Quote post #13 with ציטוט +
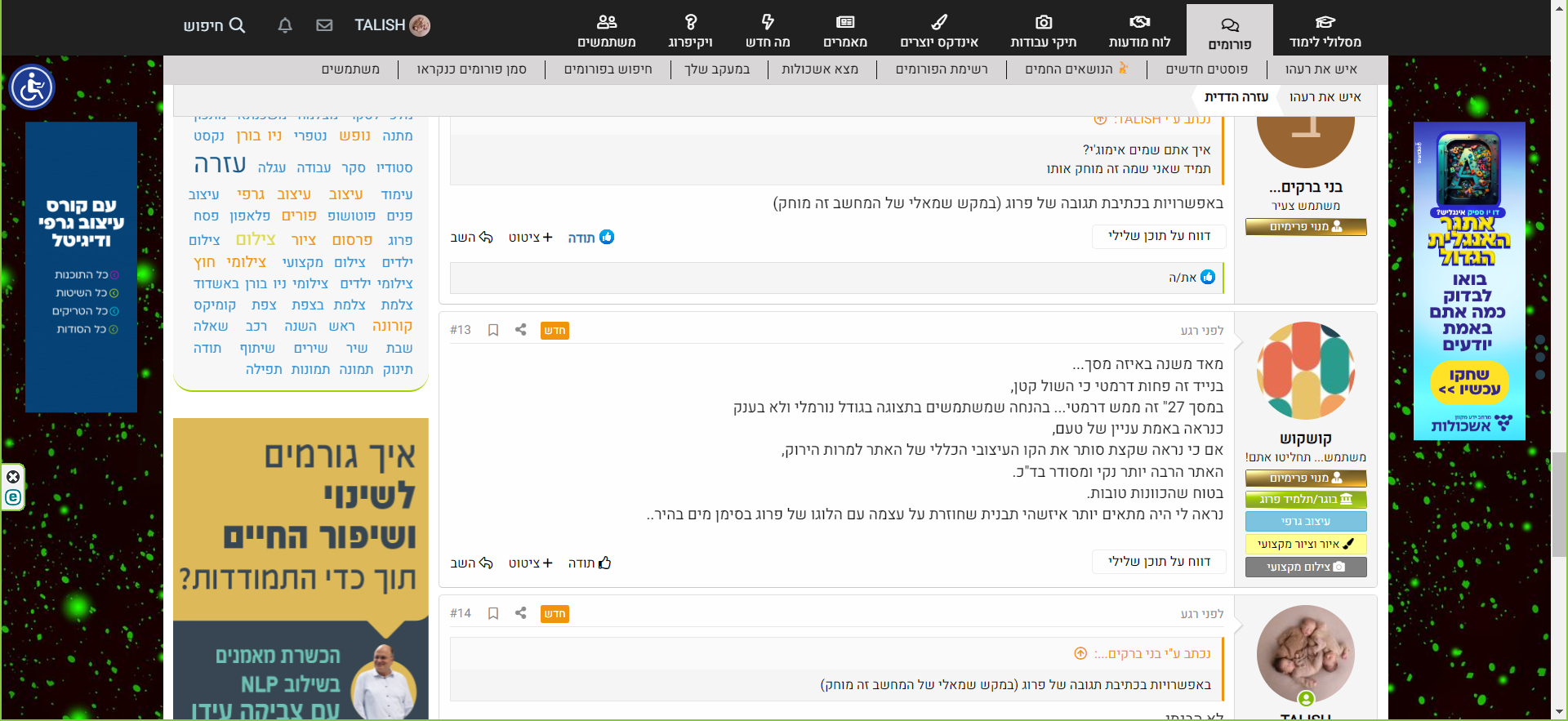The height and width of the screenshot is (721, 1568). 531,563
